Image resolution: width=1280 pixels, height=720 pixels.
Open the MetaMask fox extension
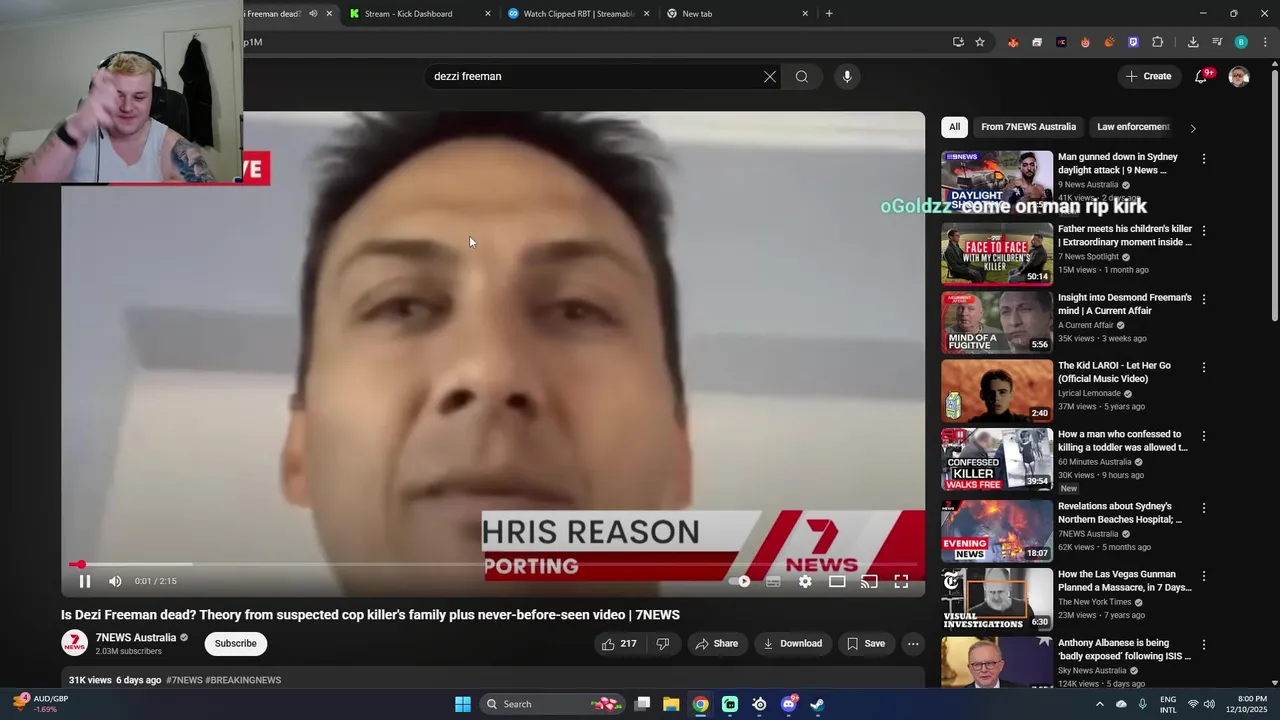pyautogui.click(x=1013, y=42)
